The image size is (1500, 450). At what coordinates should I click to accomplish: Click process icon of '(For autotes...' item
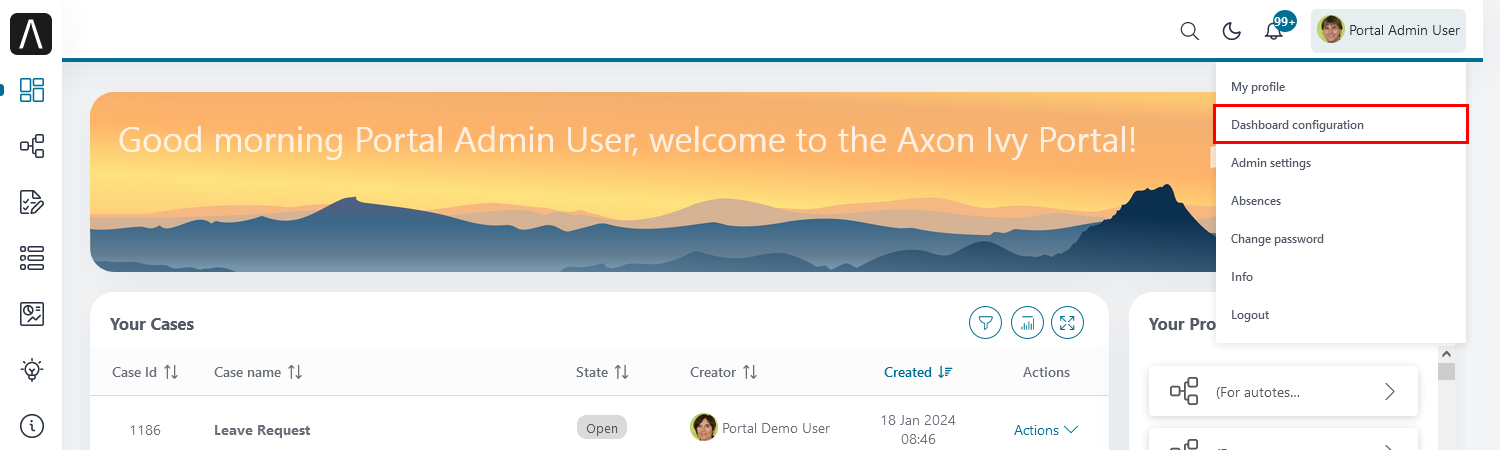pyautogui.click(x=1184, y=391)
